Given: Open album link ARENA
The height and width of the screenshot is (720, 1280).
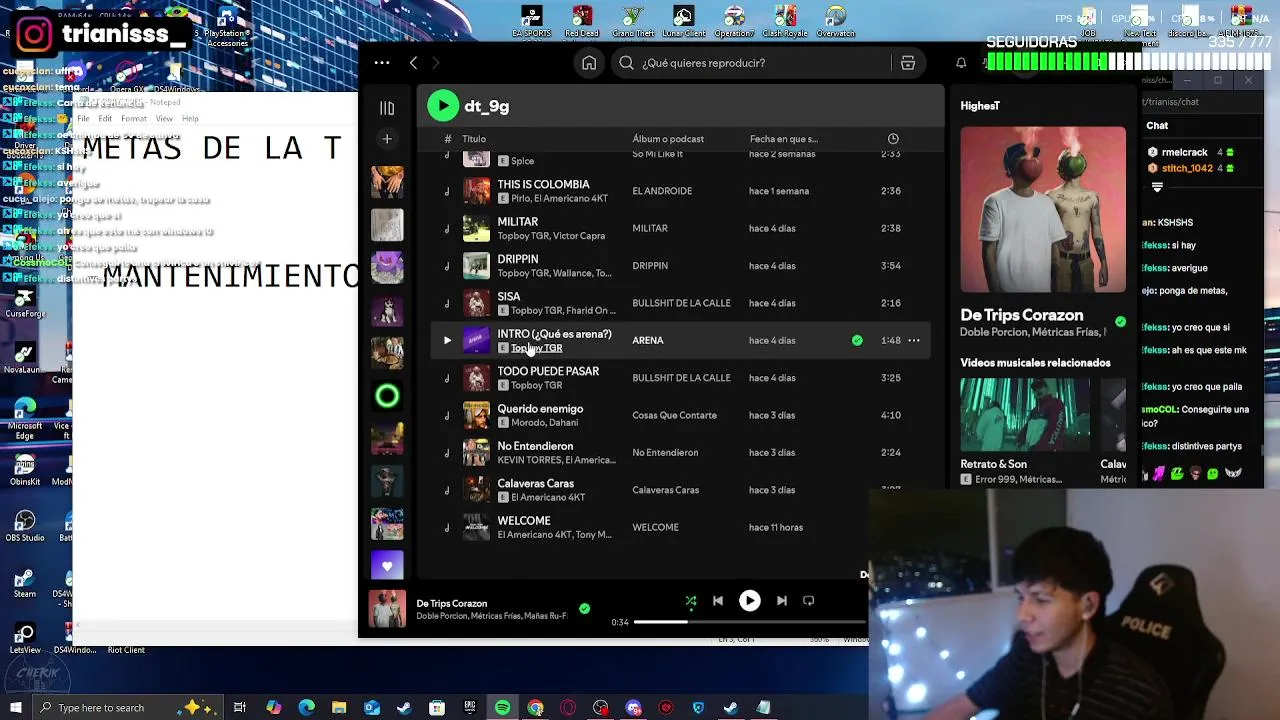Looking at the screenshot, I should tap(648, 340).
